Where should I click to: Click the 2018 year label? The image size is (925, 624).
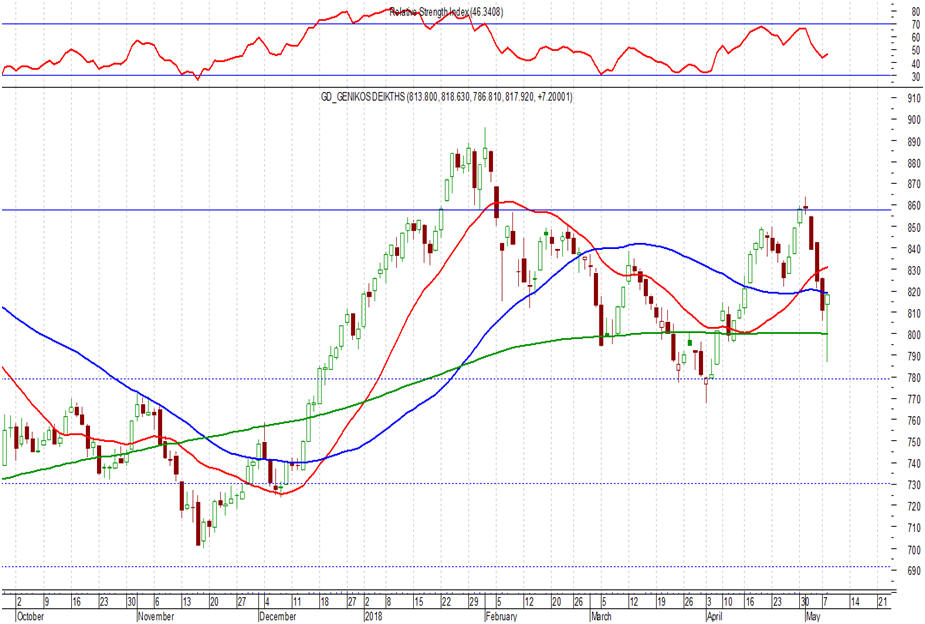373,616
